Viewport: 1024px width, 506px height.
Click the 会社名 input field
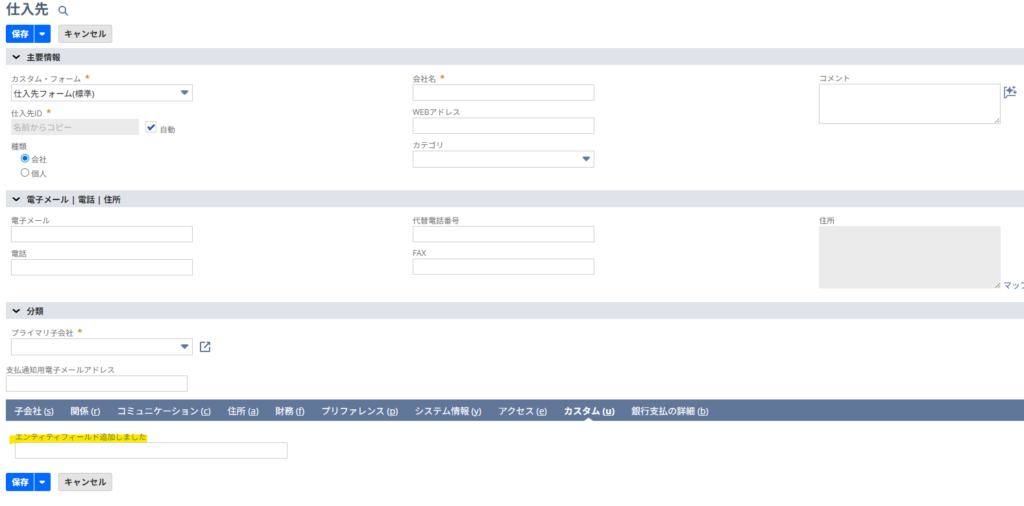pyautogui.click(x=503, y=93)
